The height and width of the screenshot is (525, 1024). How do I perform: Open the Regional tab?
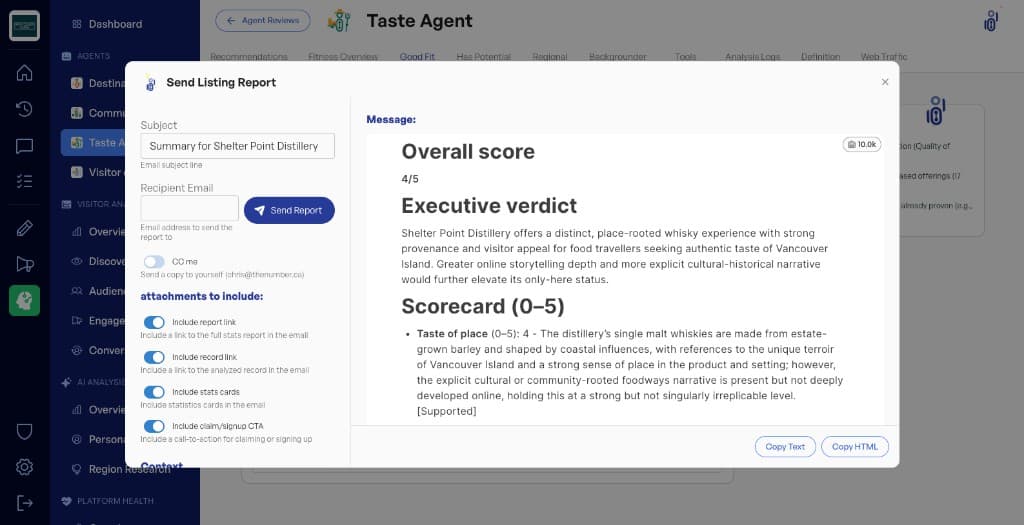coord(550,57)
